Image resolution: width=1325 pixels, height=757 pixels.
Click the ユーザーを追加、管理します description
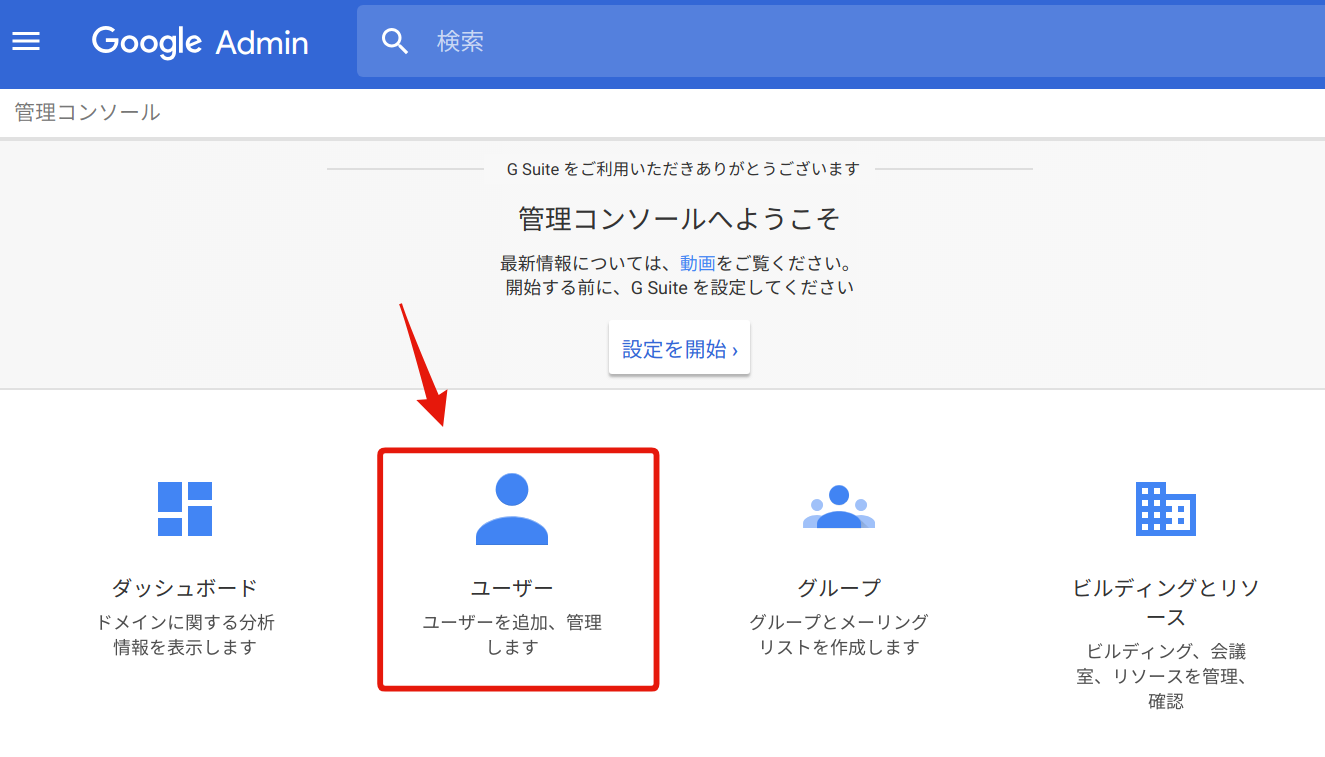point(512,635)
